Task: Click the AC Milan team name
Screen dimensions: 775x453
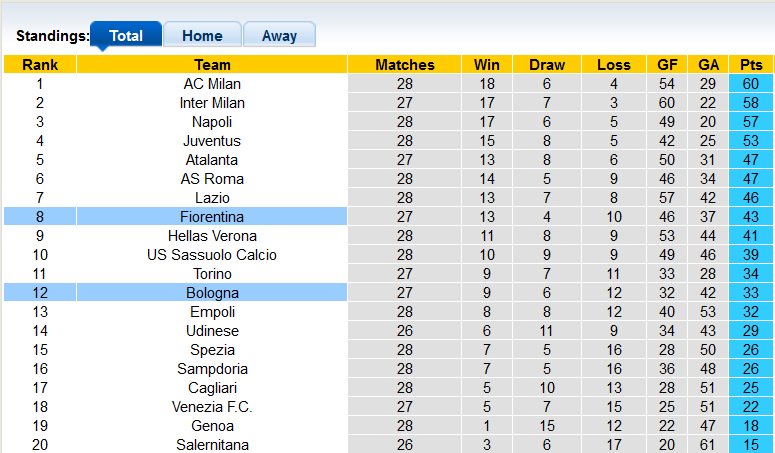Action: (212, 84)
